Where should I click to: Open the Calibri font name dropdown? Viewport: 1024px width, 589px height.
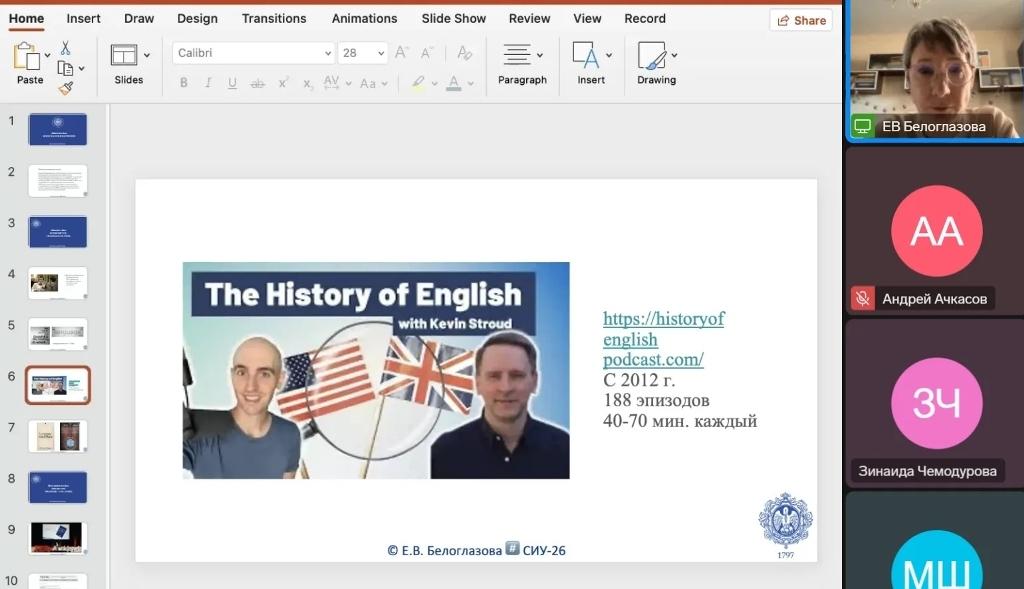pyautogui.click(x=328, y=53)
